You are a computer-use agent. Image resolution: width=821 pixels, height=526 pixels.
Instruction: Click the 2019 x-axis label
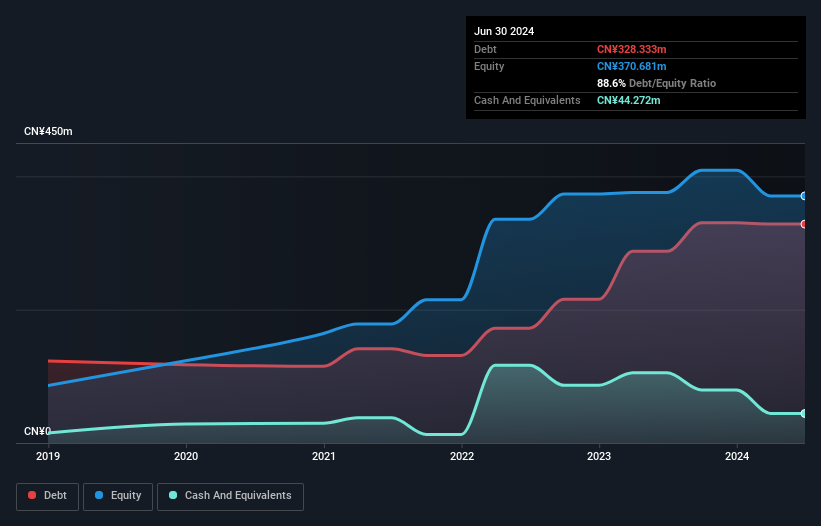pos(48,456)
